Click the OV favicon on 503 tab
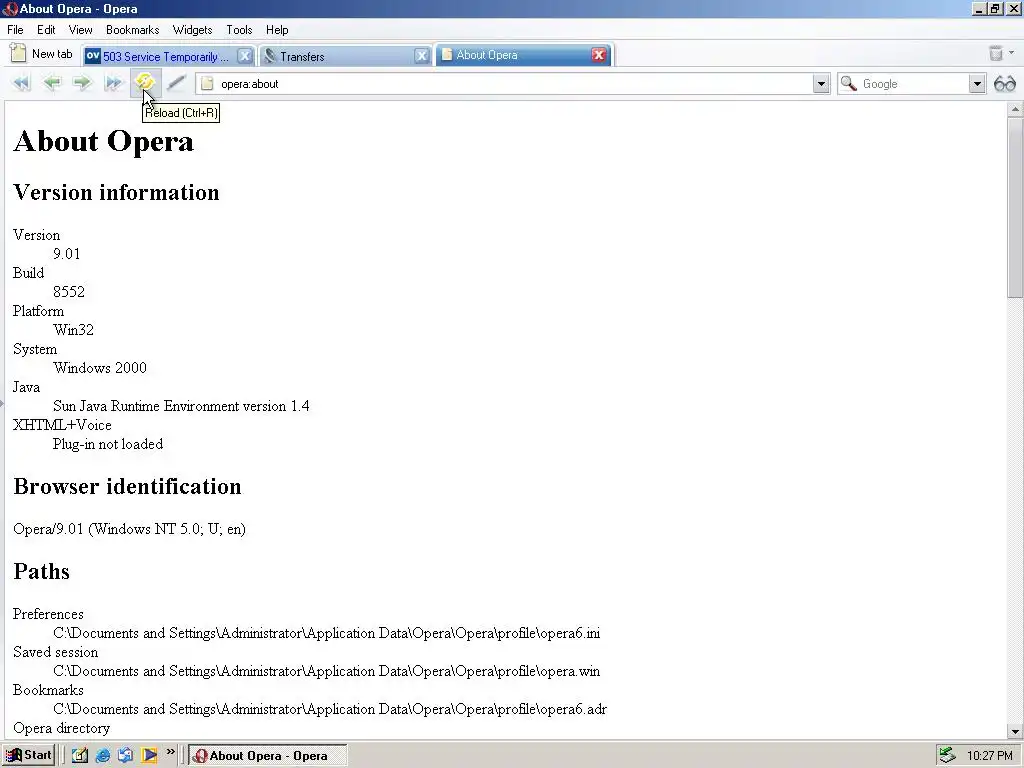1024x768 pixels. (93, 56)
